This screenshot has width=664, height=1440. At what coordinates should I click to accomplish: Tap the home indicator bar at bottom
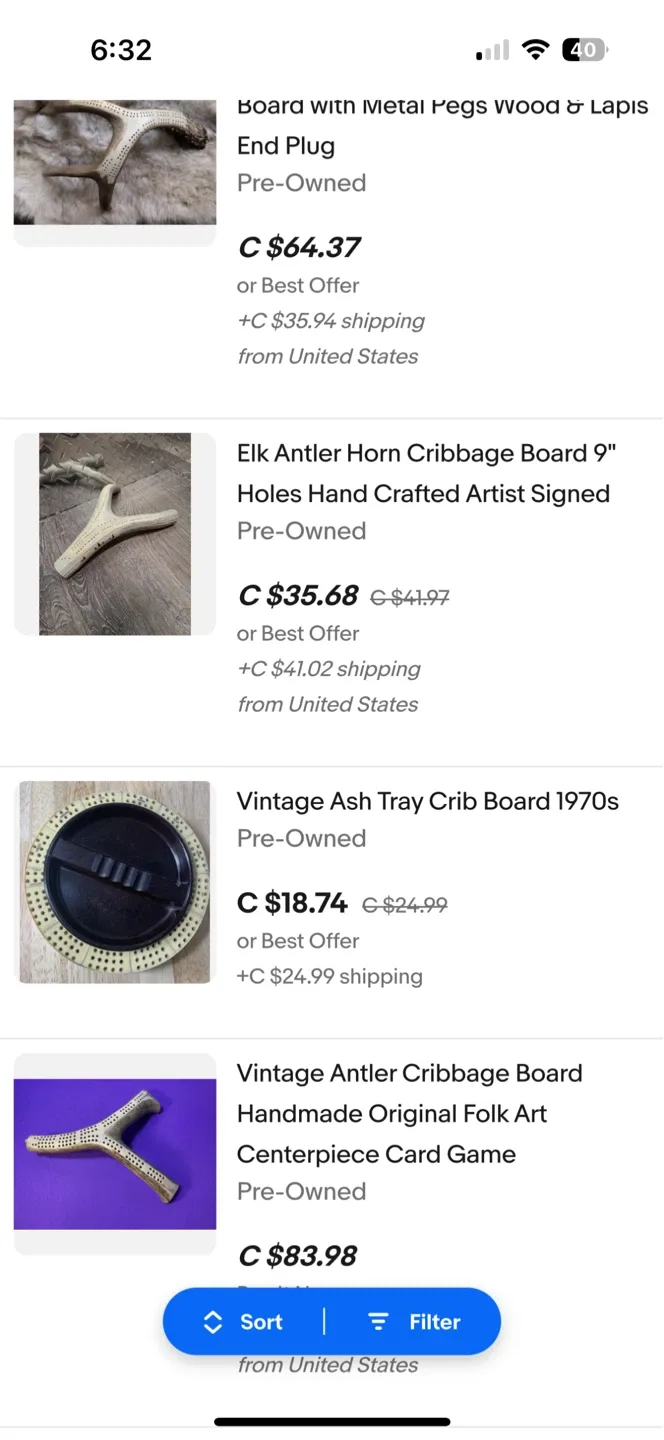coord(331,1420)
